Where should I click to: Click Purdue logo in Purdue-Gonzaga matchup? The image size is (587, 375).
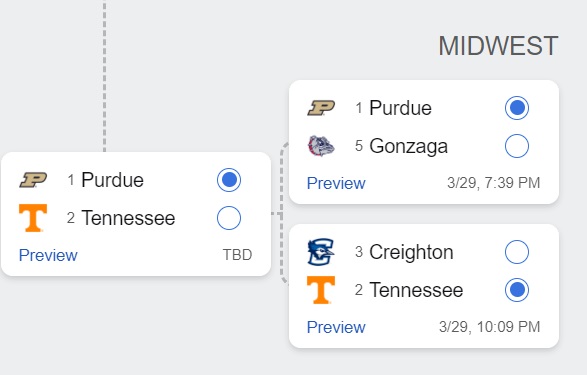click(x=321, y=108)
